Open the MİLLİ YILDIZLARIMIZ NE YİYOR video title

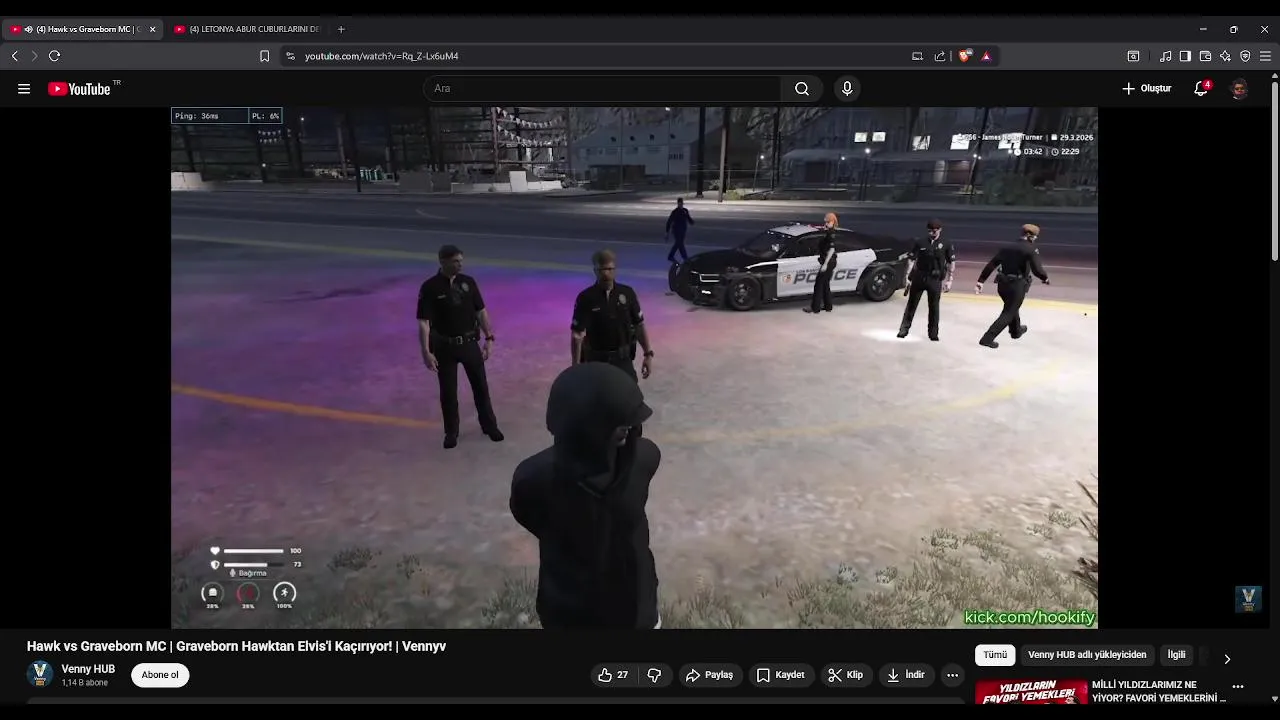pos(1159,691)
